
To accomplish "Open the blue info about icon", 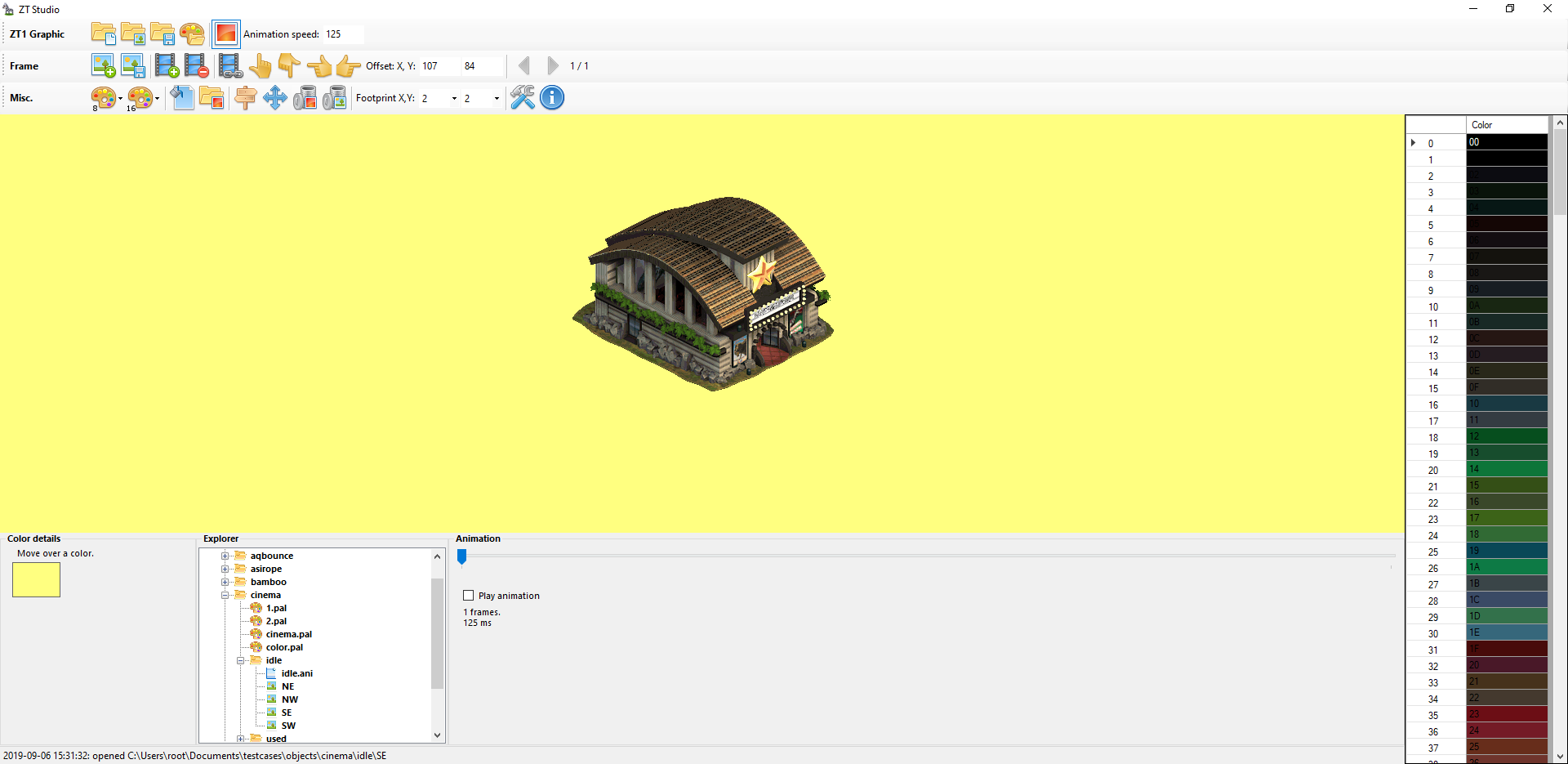I will point(552,98).
